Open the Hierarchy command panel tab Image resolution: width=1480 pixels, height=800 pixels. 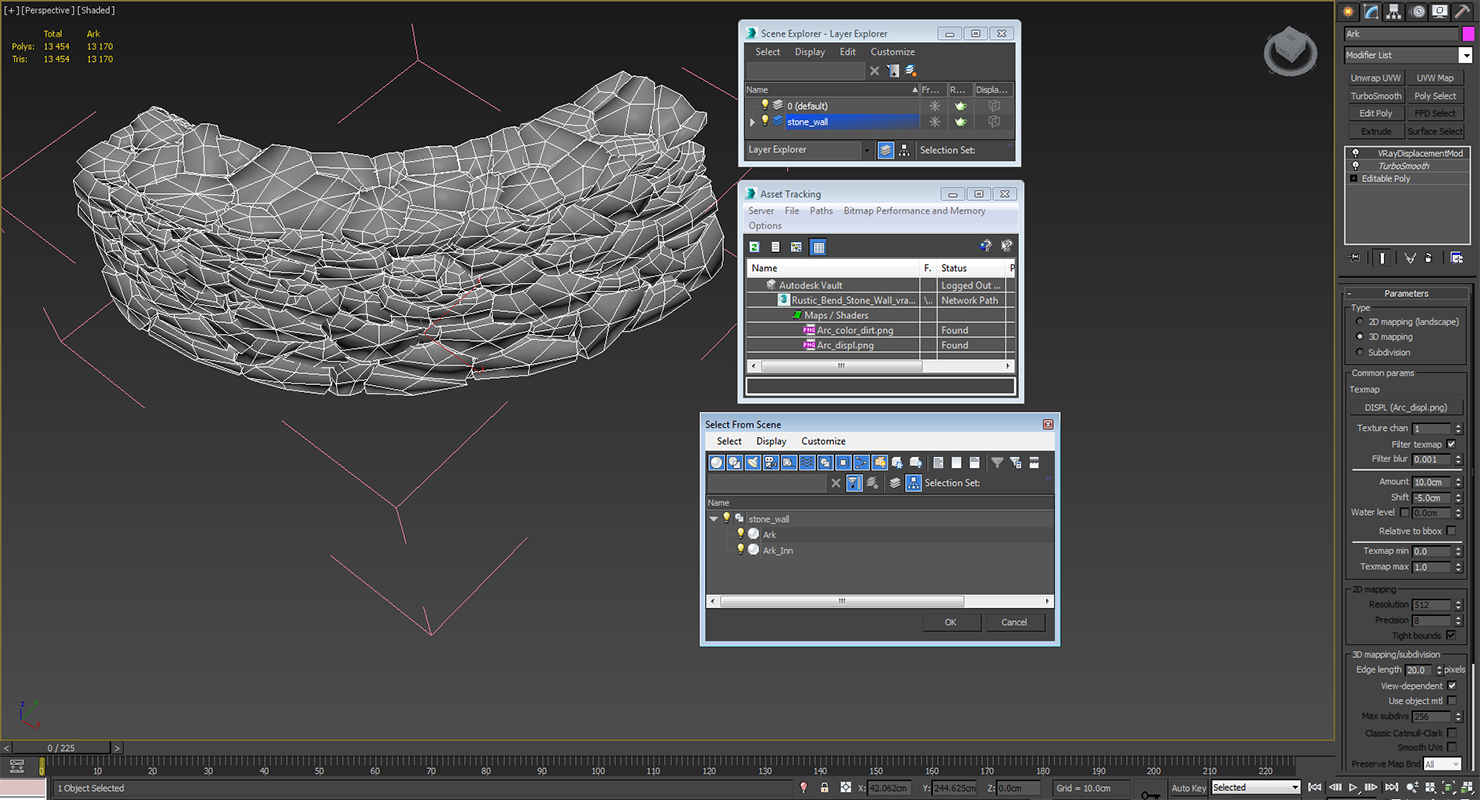pos(1394,12)
